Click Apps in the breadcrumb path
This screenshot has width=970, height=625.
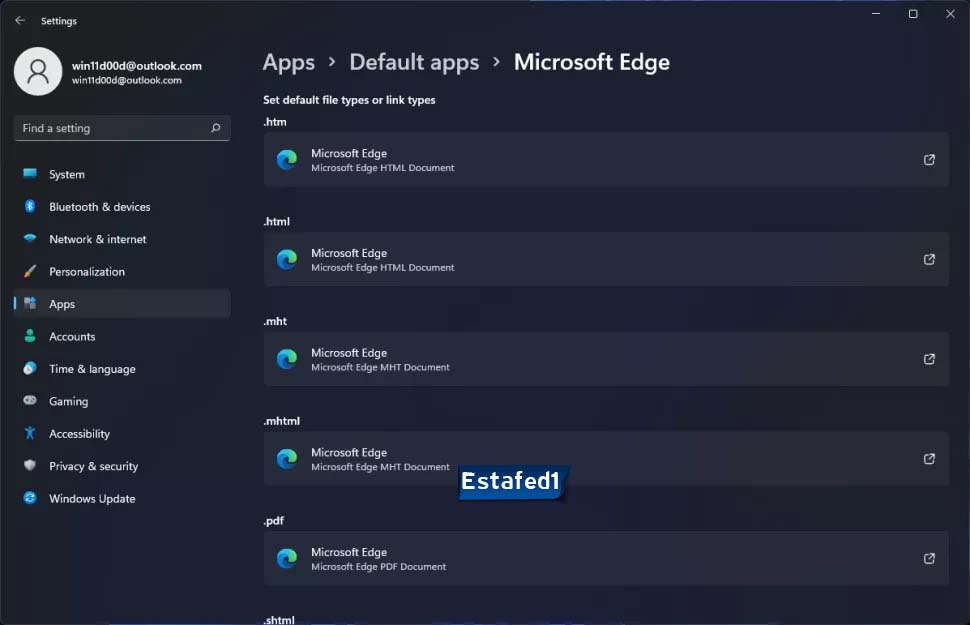(289, 62)
